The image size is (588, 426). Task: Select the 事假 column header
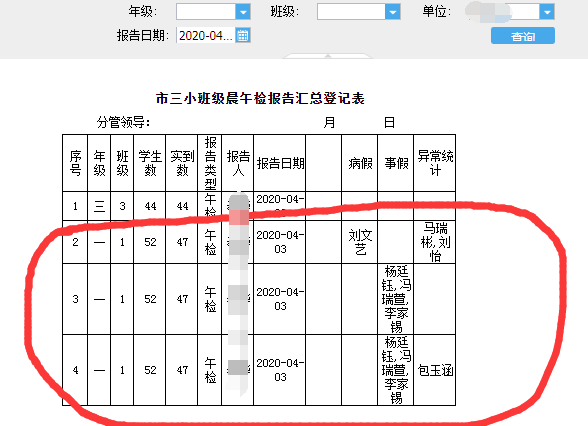[396, 163]
